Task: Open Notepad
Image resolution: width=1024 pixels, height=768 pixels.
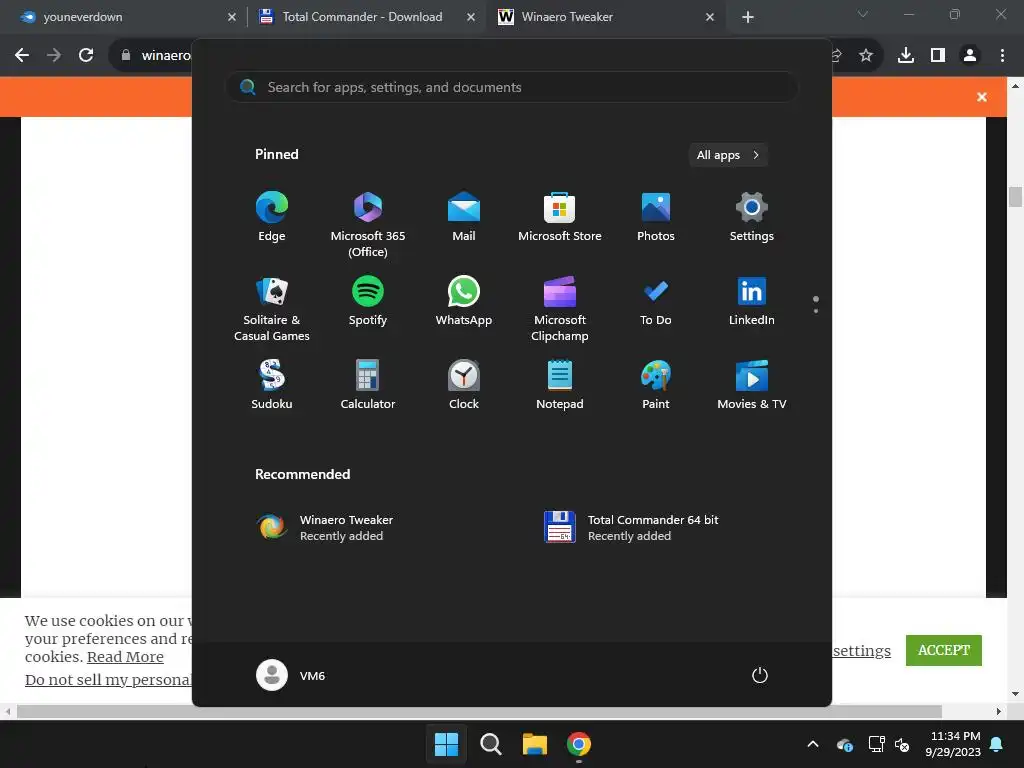Action: pyautogui.click(x=560, y=386)
